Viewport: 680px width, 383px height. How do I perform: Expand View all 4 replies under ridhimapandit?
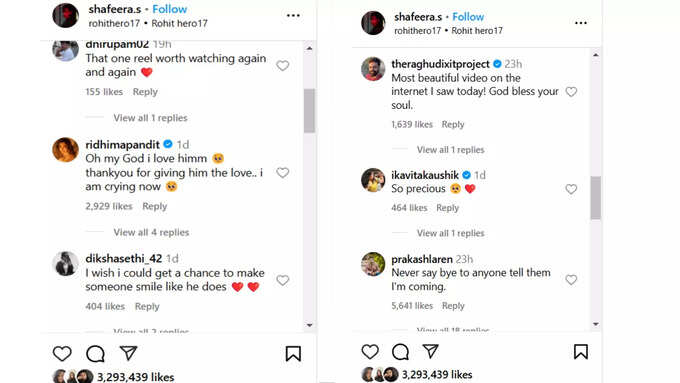[x=151, y=232]
